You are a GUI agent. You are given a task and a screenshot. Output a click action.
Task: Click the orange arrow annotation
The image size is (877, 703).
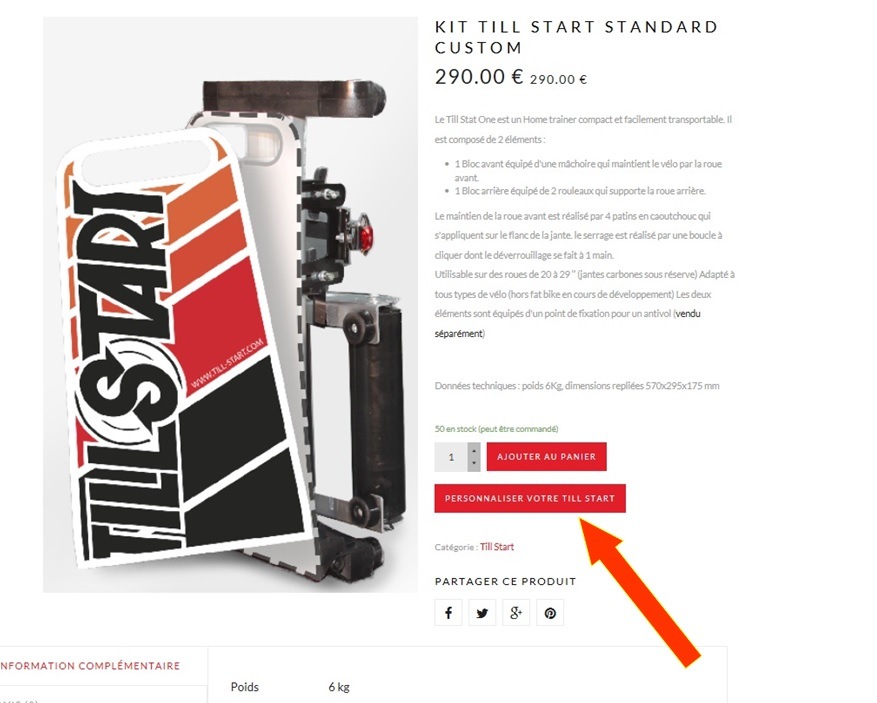(638, 591)
